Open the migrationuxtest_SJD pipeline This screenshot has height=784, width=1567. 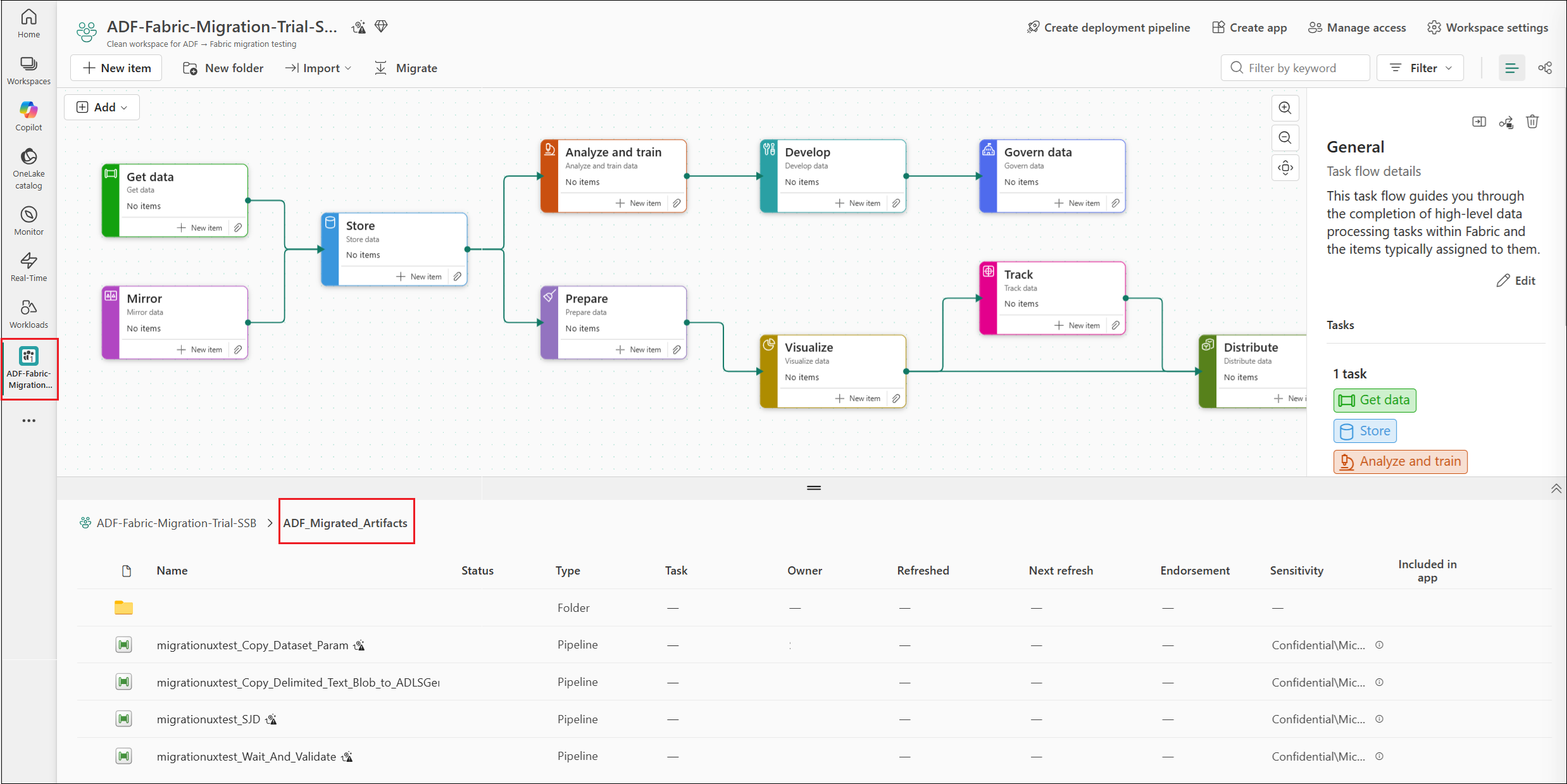point(208,719)
